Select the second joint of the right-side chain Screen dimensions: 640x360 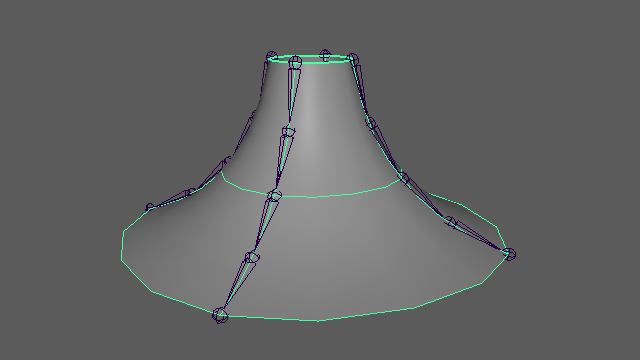coord(371,122)
